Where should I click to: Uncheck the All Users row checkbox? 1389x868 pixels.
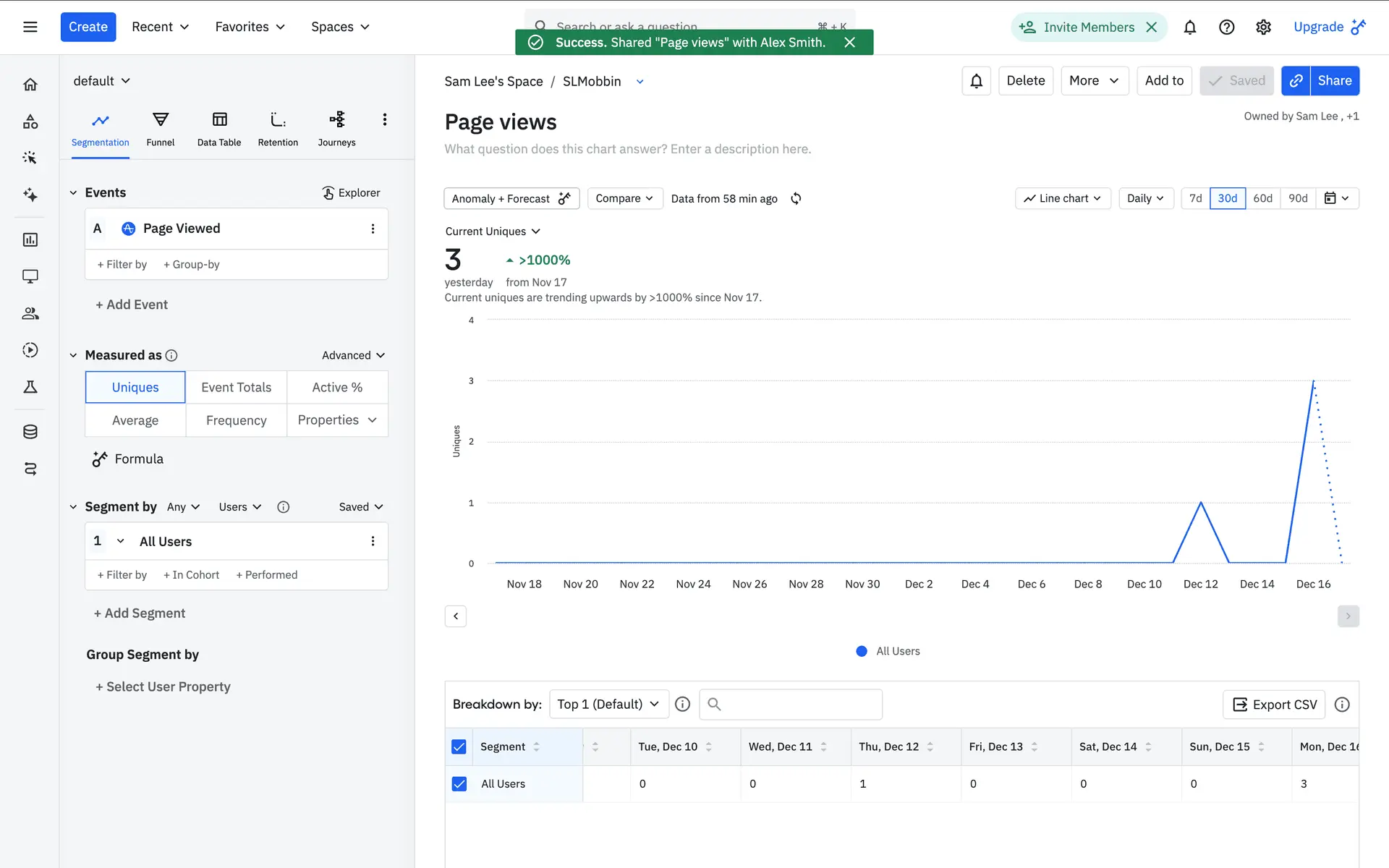pyautogui.click(x=459, y=783)
